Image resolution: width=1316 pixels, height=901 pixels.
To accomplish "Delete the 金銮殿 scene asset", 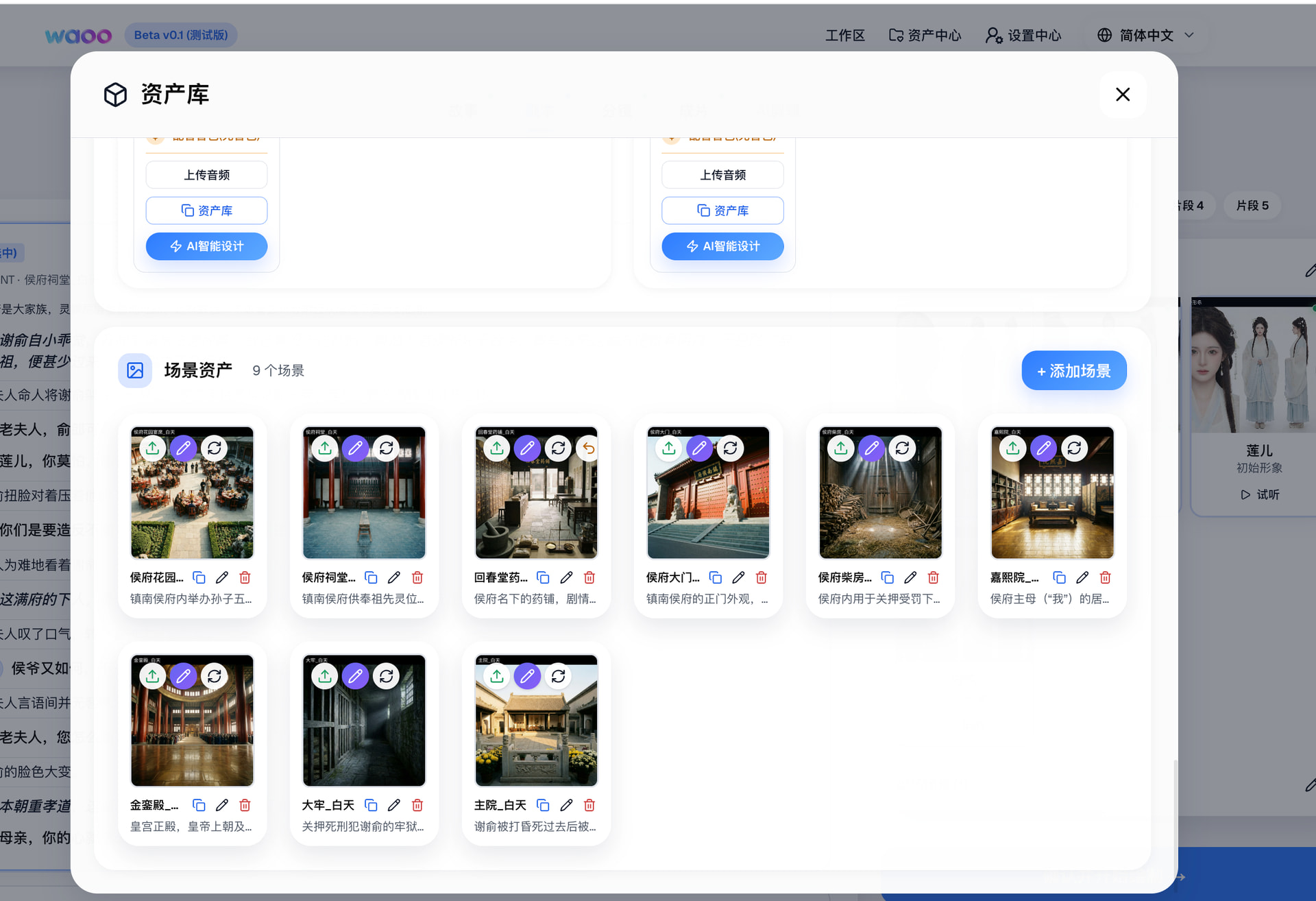I will click(245, 805).
